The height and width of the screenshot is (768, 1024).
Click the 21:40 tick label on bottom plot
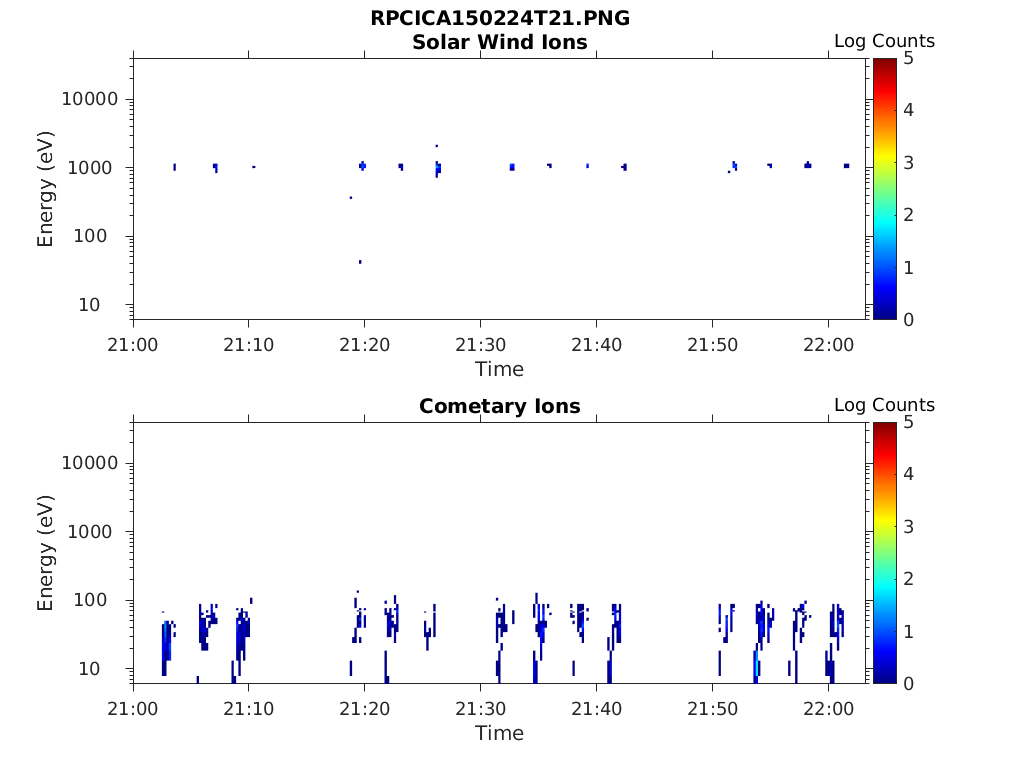point(596,708)
